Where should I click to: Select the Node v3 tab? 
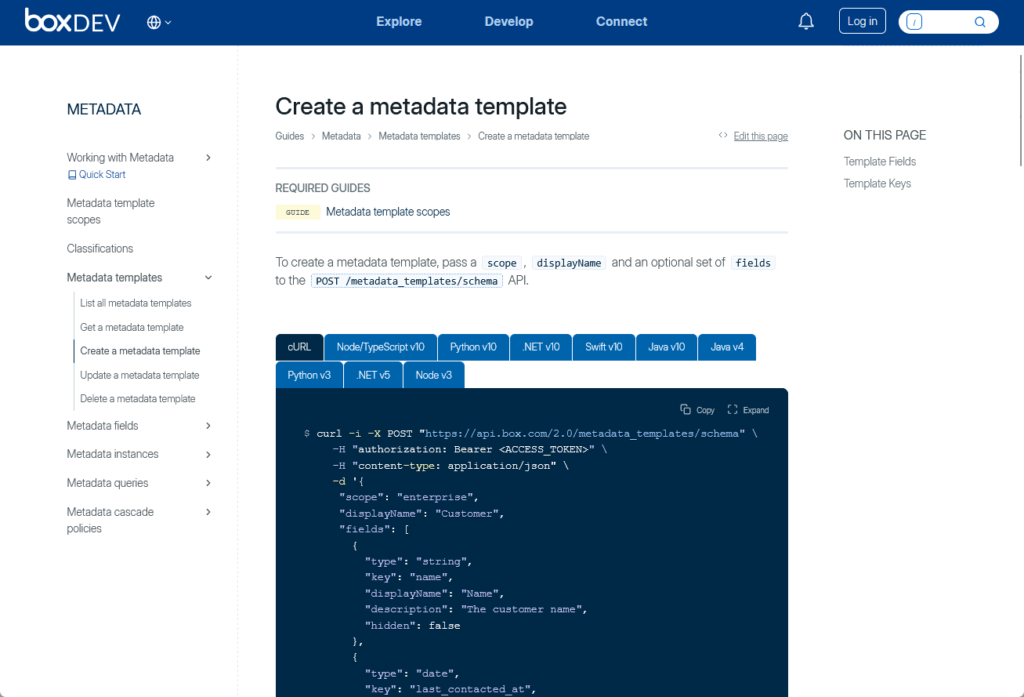434,375
